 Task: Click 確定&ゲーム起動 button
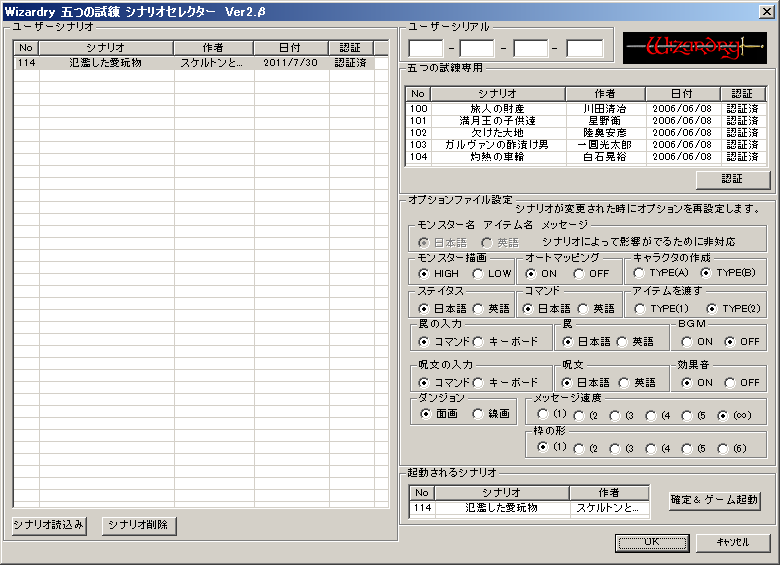click(714, 499)
